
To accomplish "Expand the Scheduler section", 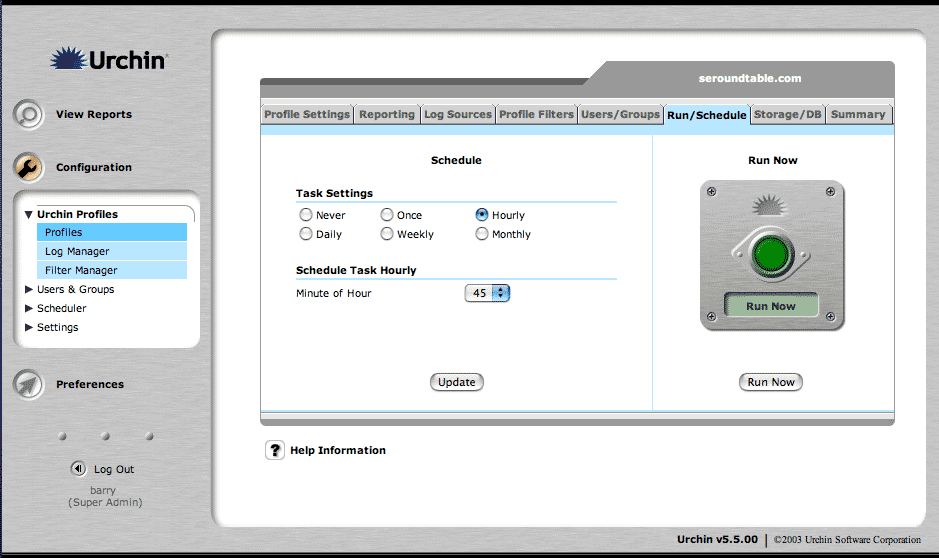I will (x=28, y=308).
